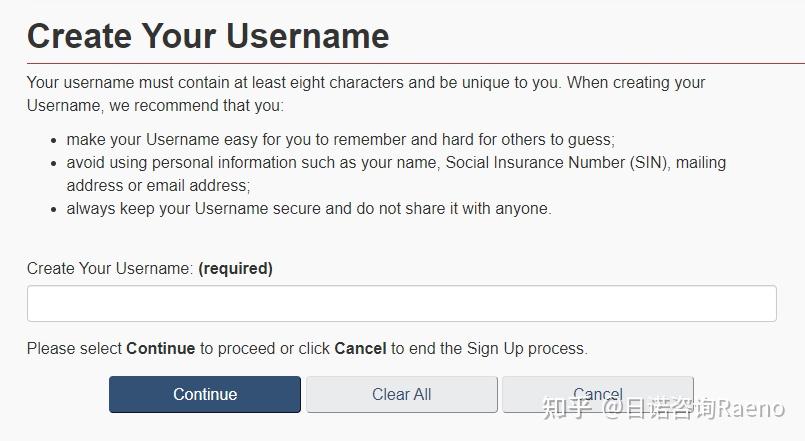Click the Continue button
Screen dimensions: 805x441
click(x=204, y=394)
